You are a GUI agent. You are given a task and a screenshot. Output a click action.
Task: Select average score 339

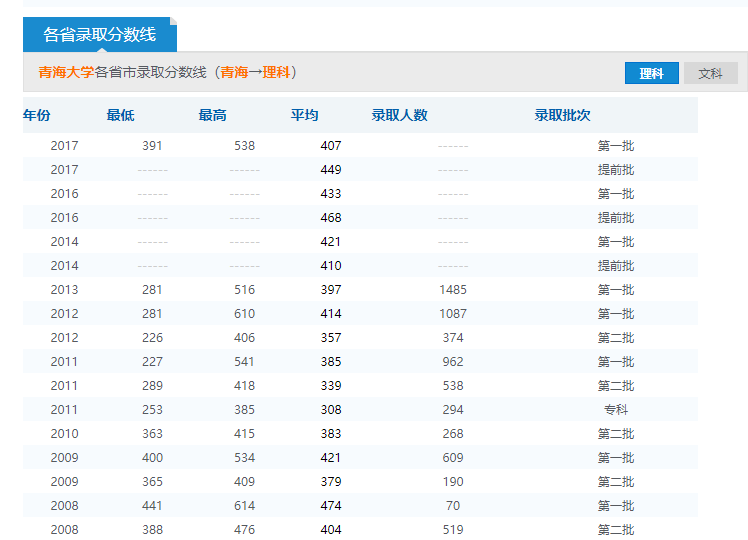tap(331, 385)
